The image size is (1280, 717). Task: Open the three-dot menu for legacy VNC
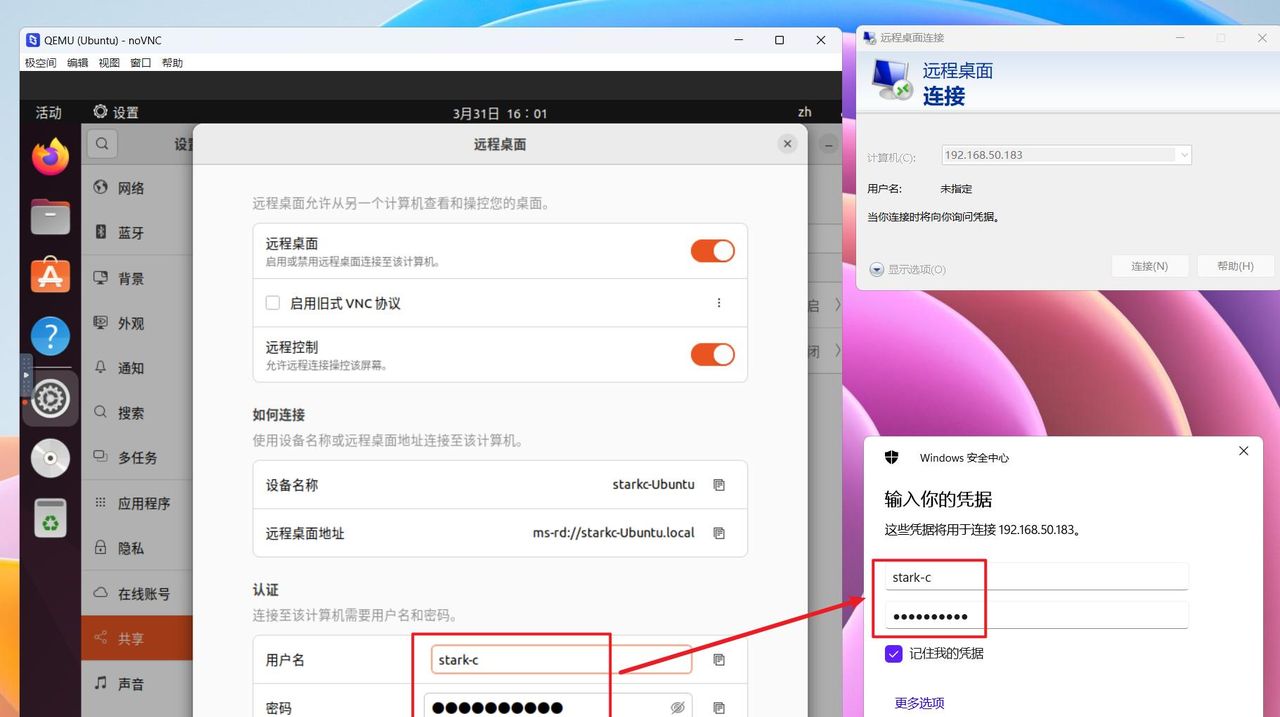(718, 303)
